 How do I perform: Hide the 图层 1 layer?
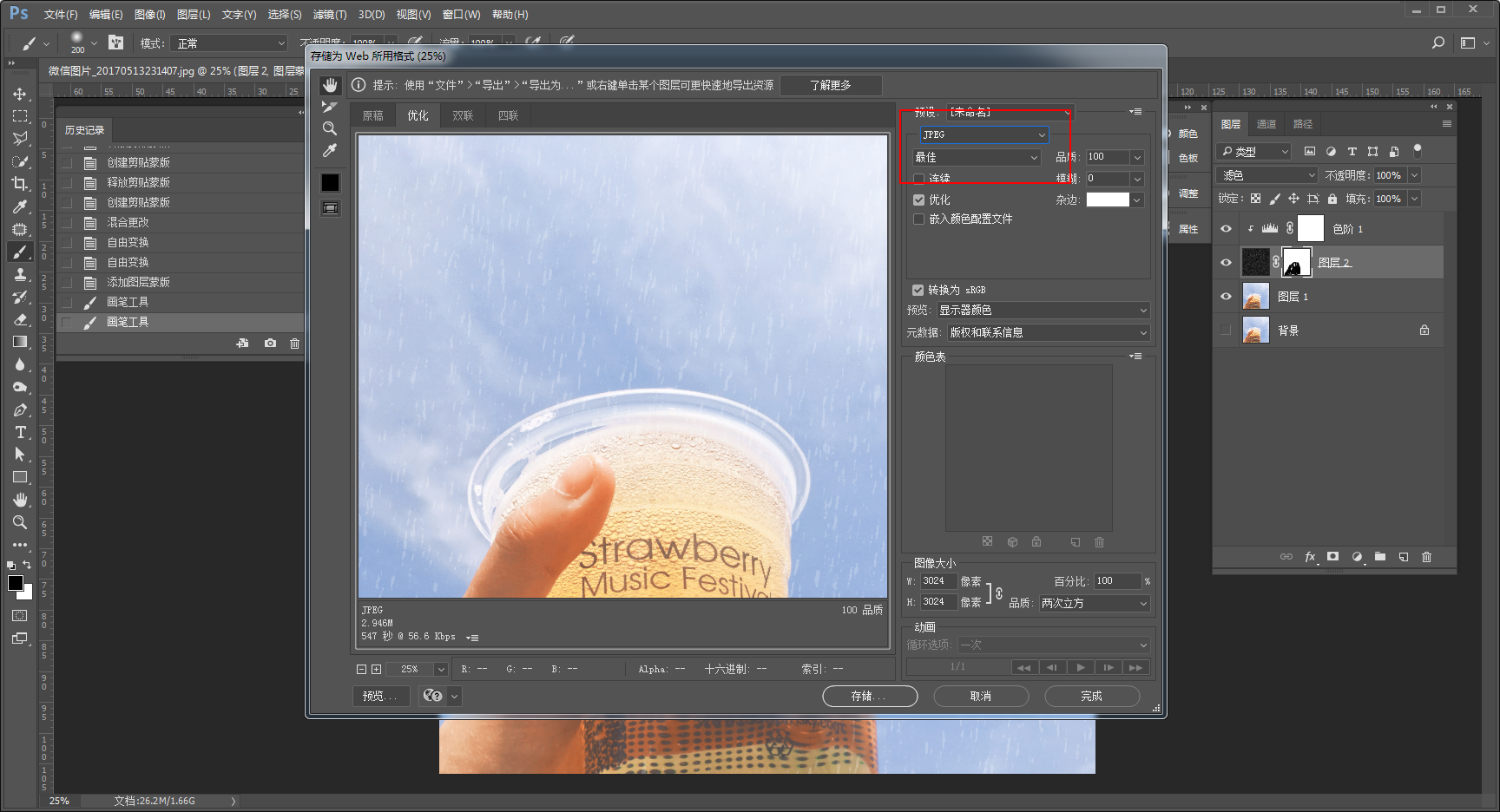(1226, 297)
